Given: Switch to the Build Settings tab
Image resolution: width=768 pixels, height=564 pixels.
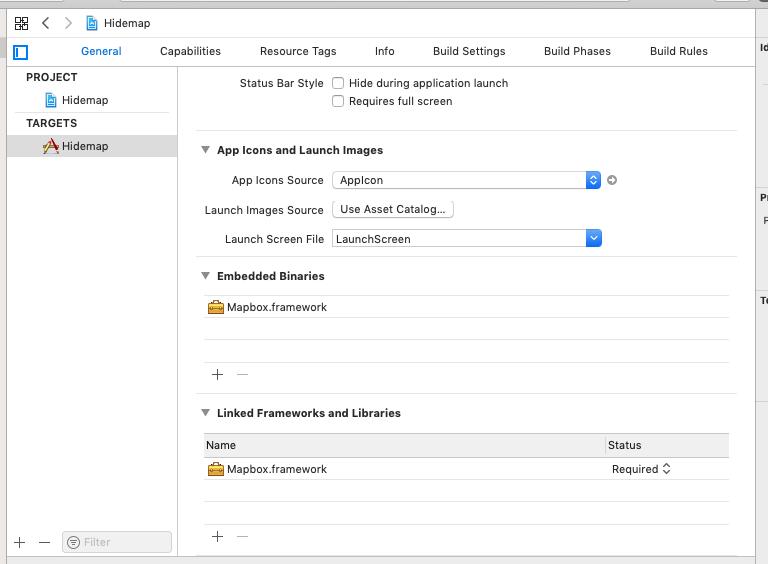Looking at the screenshot, I should click(x=469, y=51).
